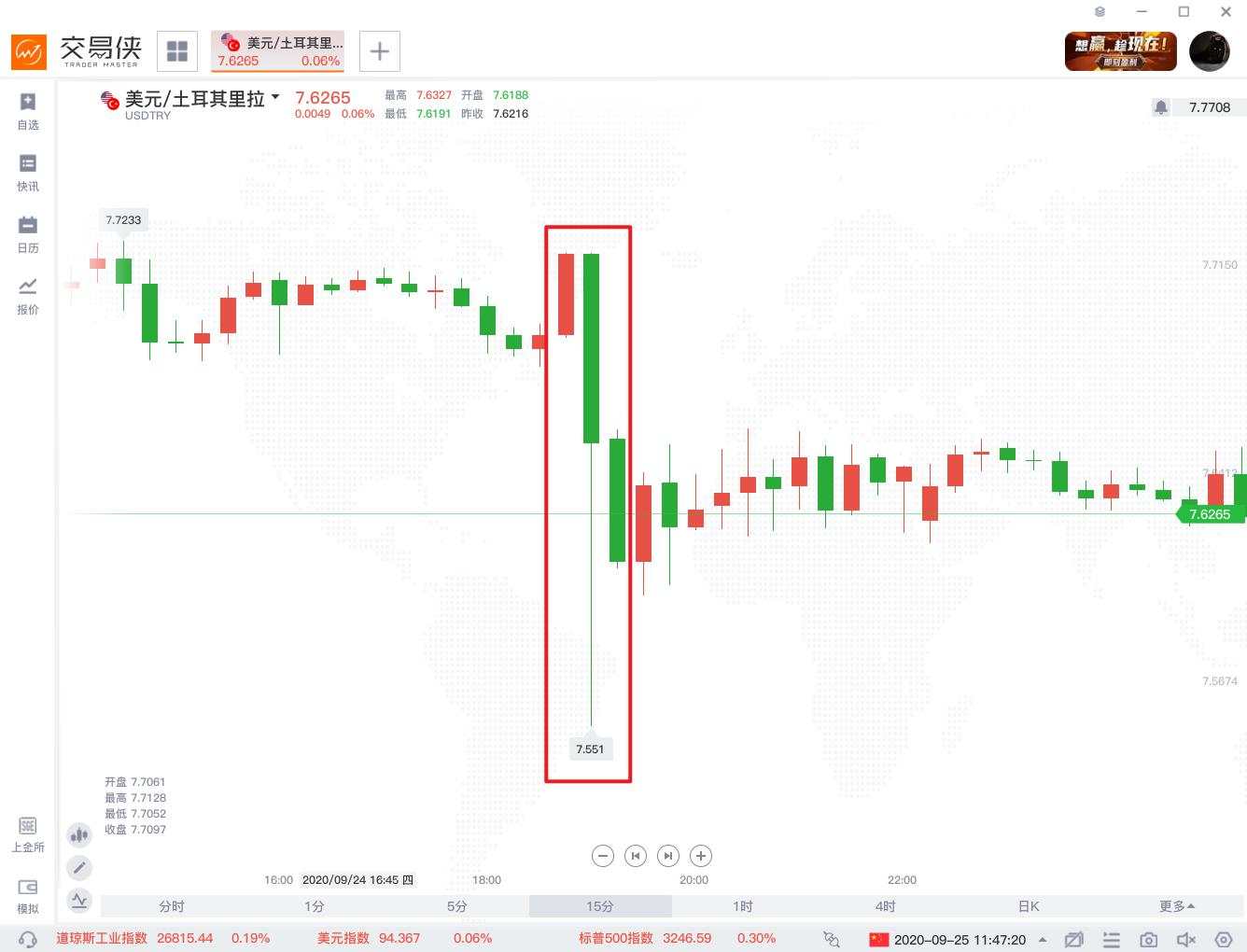Click the price alert bell icon
The height and width of the screenshot is (952, 1247).
pos(1160,107)
